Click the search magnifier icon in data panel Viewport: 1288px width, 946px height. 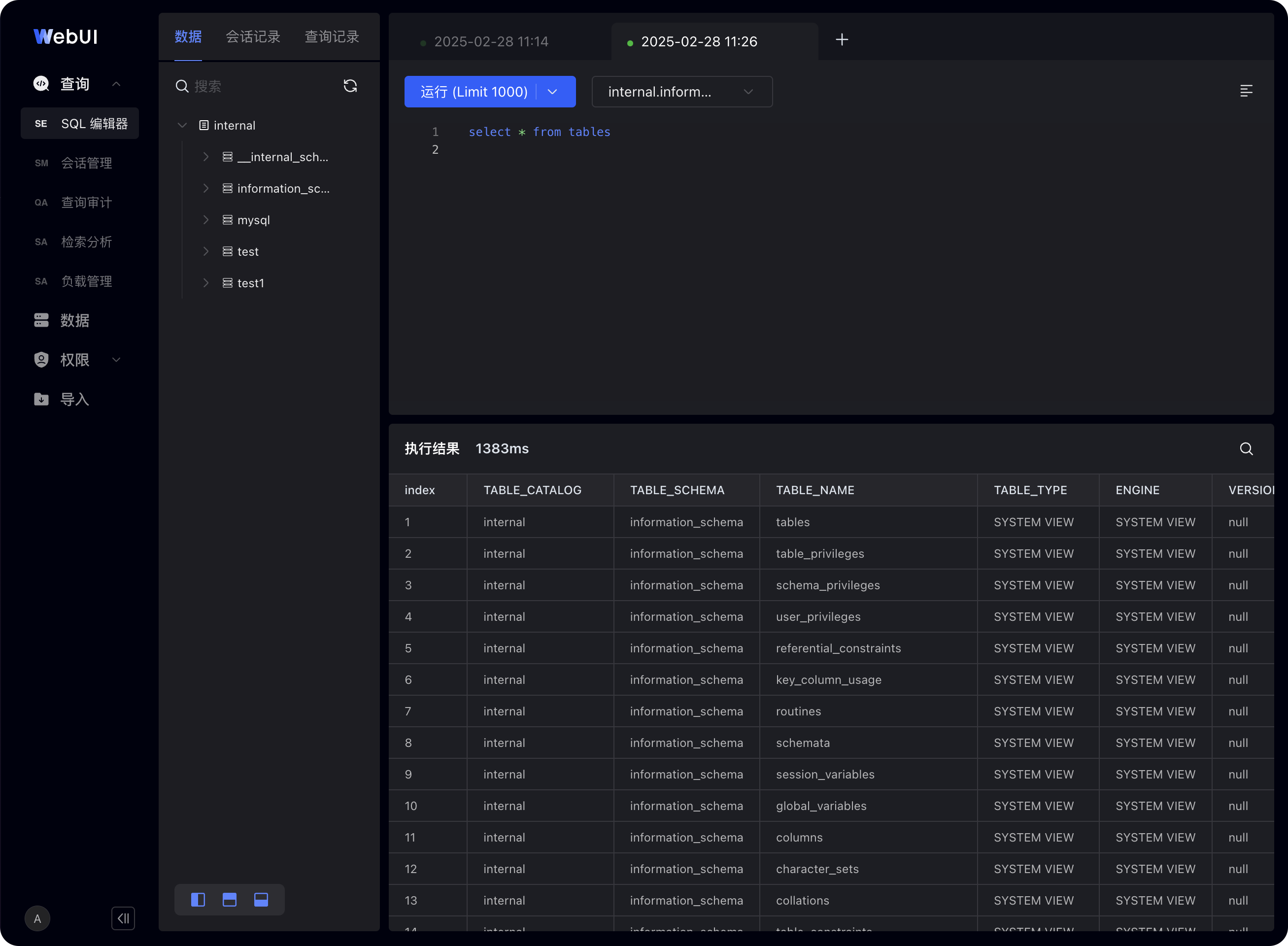click(x=182, y=86)
